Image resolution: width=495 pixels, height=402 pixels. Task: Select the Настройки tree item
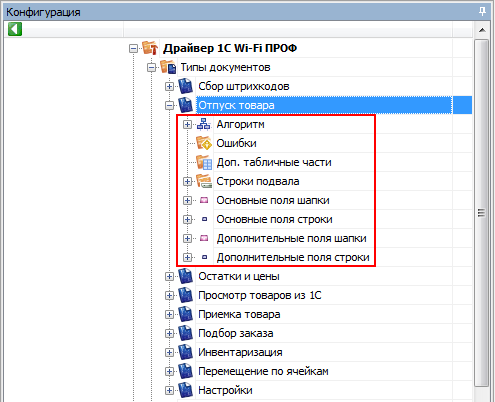click(225, 390)
